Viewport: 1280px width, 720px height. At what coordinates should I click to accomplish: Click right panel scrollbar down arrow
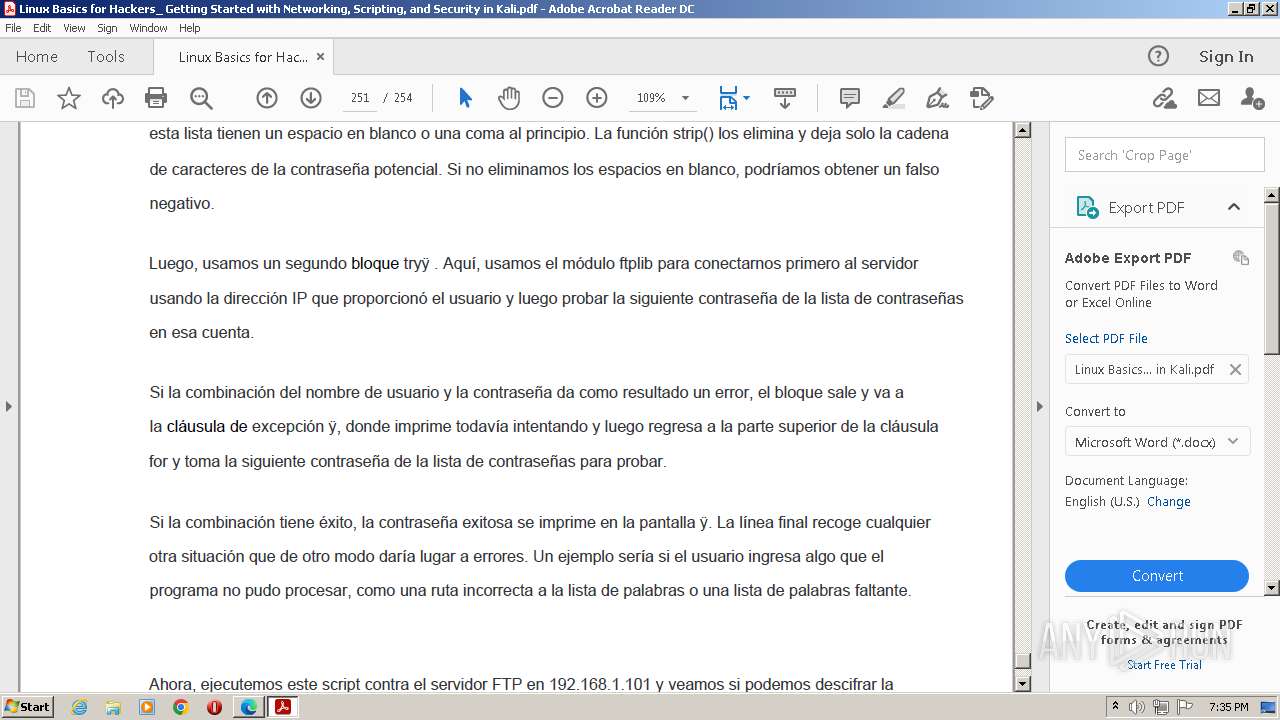pos(1272,587)
